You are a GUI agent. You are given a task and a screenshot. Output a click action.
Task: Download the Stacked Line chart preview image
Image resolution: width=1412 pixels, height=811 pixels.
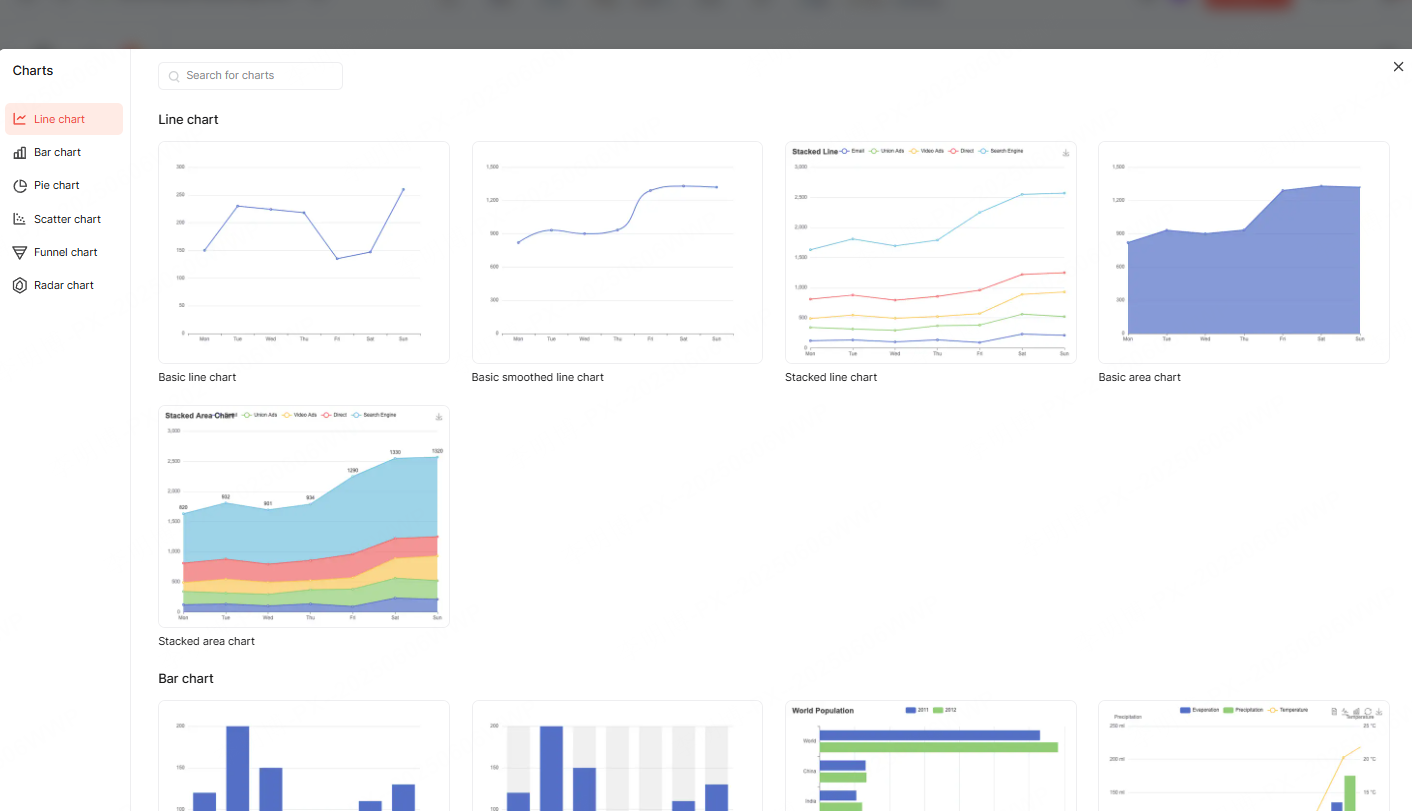pyautogui.click(x=1066, y=152)
